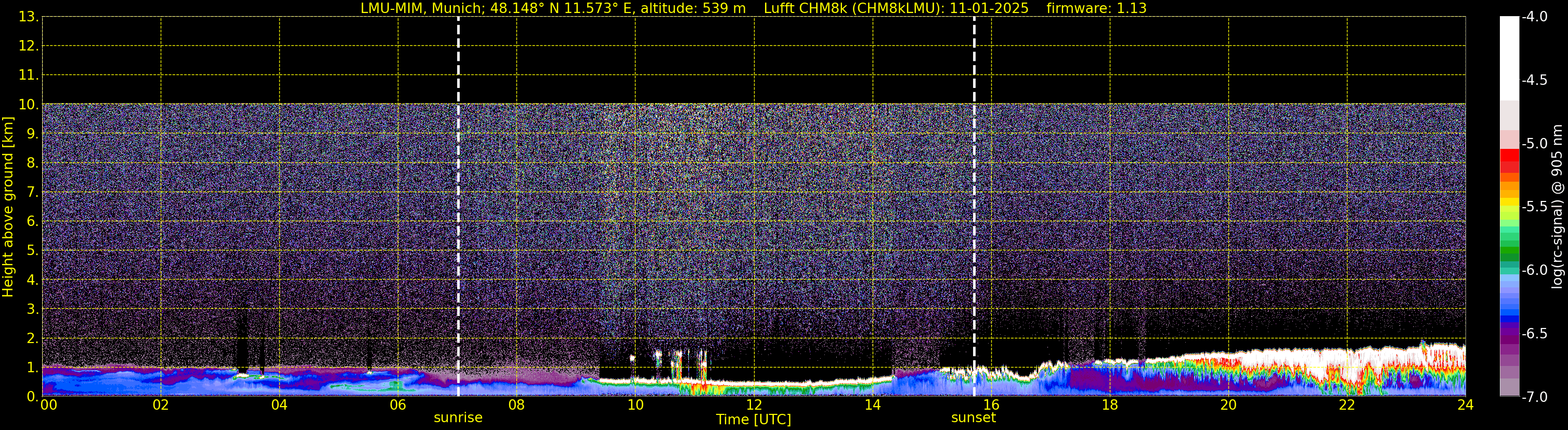Click the 16 time axis tick label

[991, 405]
